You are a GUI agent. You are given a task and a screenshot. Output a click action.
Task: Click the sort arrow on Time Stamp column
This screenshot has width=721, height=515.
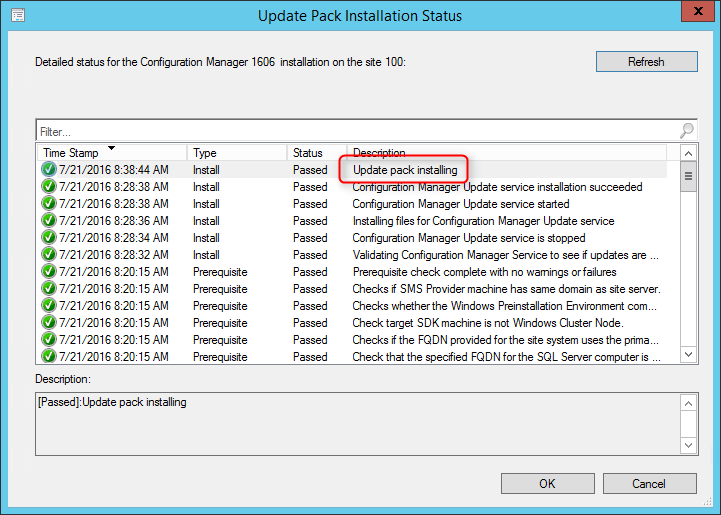[111, 148]
